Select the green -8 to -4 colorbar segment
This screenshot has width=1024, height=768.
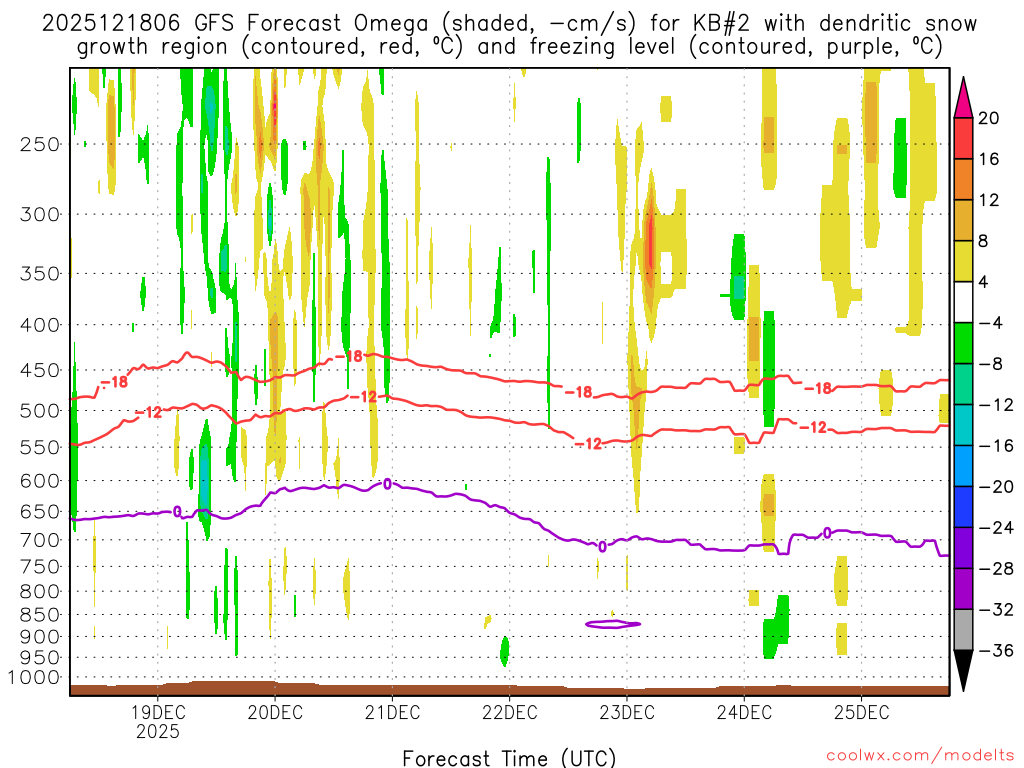(x=963, y=343)
